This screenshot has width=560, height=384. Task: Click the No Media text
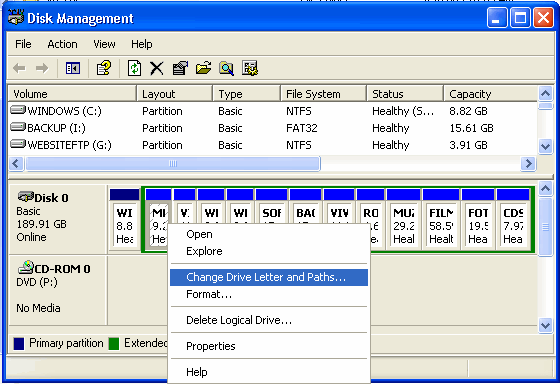click(x=38, y=308)
